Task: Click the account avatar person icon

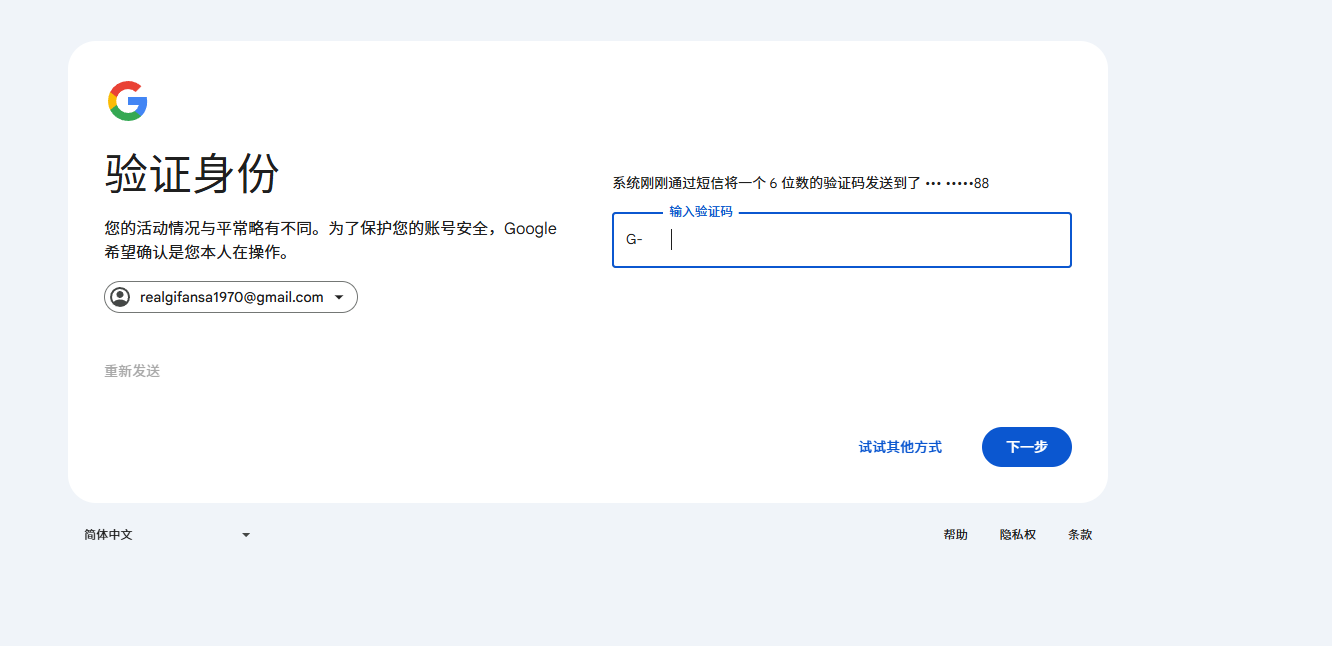Action: (x=122, y=297)
